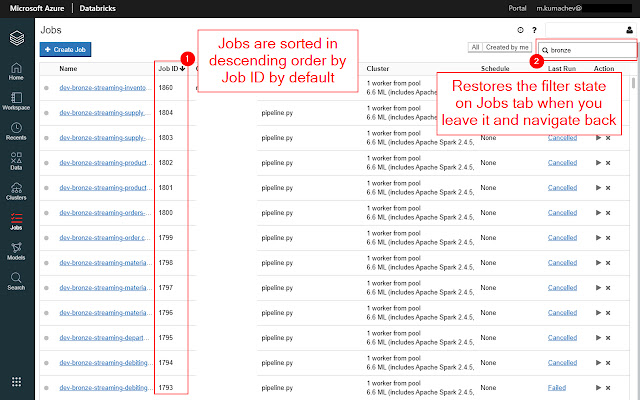This screenshot has height=400, width=640.
Task: Open the job link with ID 1802
Action: coord(106,162)
